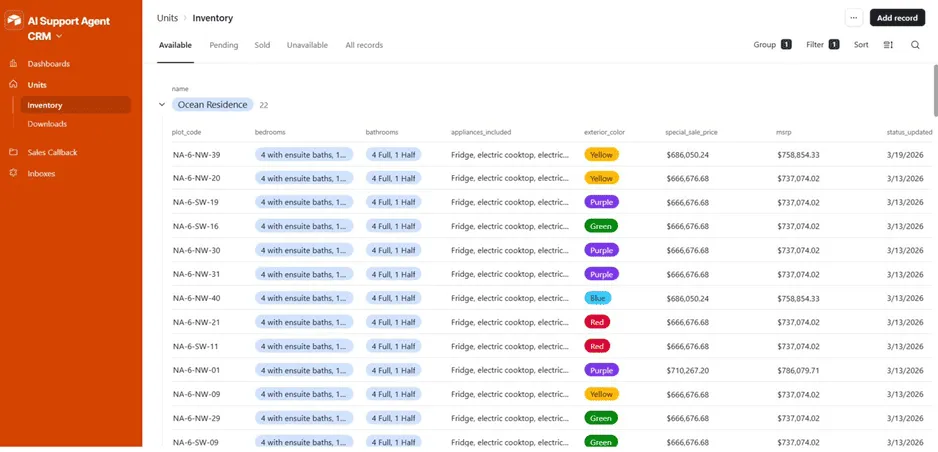Click plot code NA-6-NW-30
This screenshot has height=452, width=938.
coord(196,250)
